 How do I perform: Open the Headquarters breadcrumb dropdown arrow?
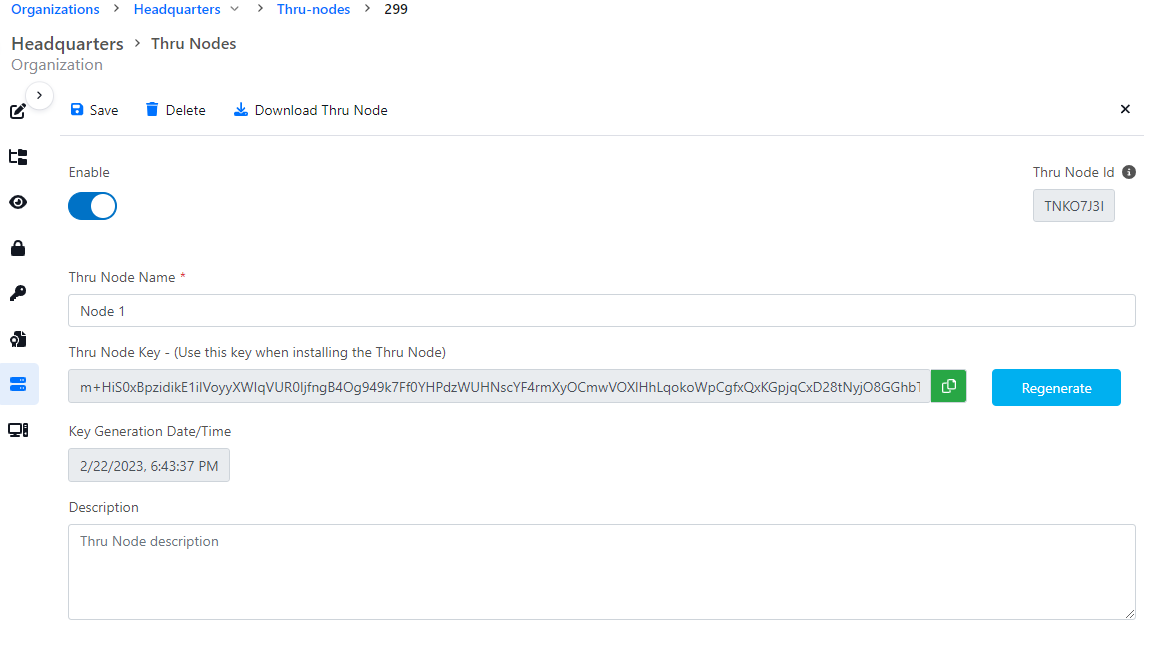tap(234, 10)
